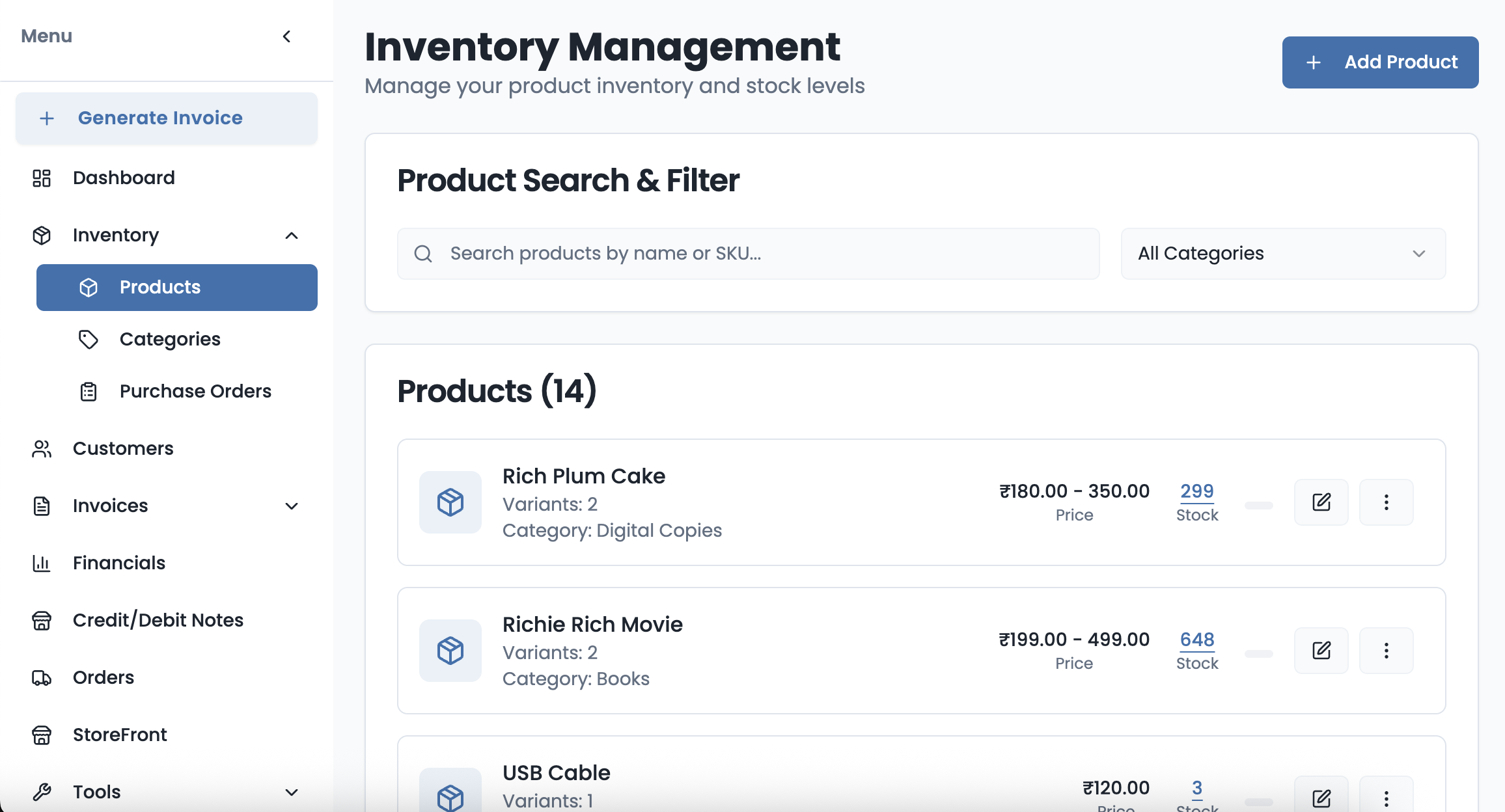Screen dimensions: 1505x812
Task: Open the Customers section
Action: tap(122, 449)
